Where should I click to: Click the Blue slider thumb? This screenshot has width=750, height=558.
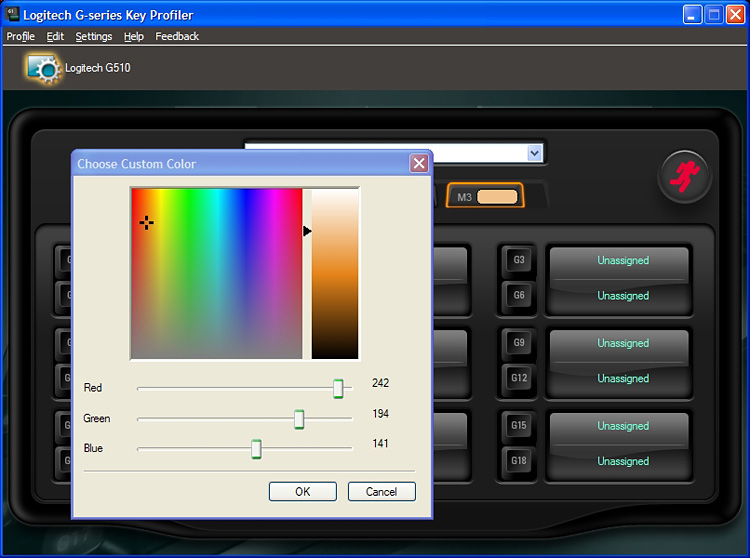256,449
